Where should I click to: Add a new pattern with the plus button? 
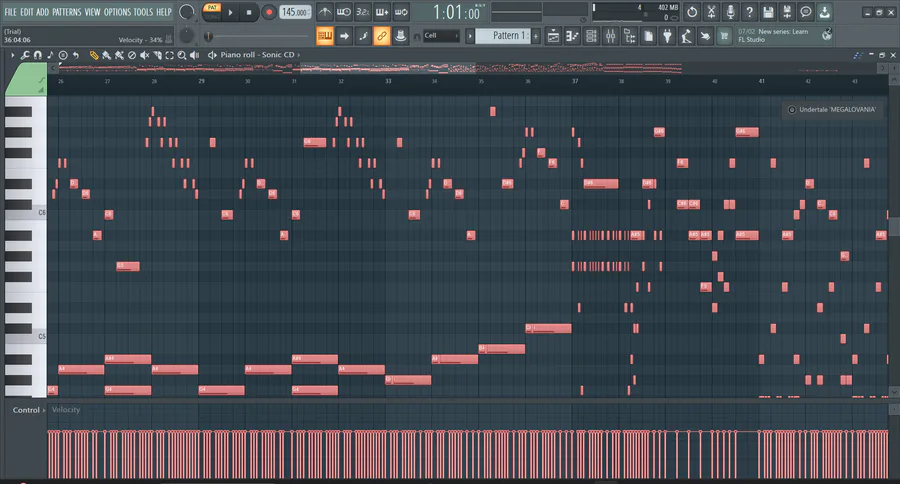click(536, 36)
